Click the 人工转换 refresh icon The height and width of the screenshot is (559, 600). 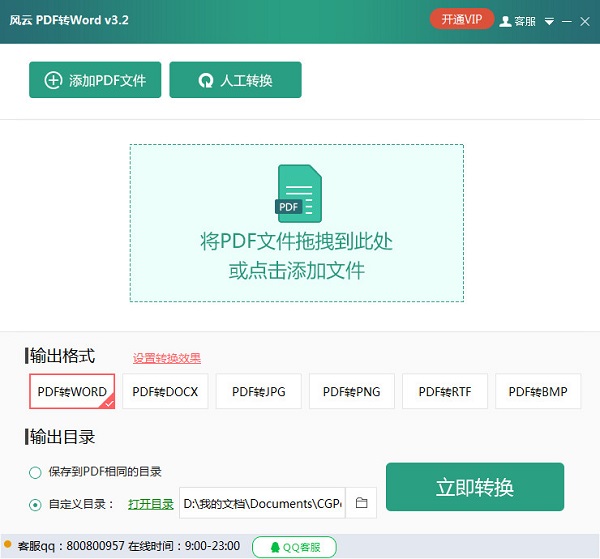pyautogui.click(x=205, y=80)
